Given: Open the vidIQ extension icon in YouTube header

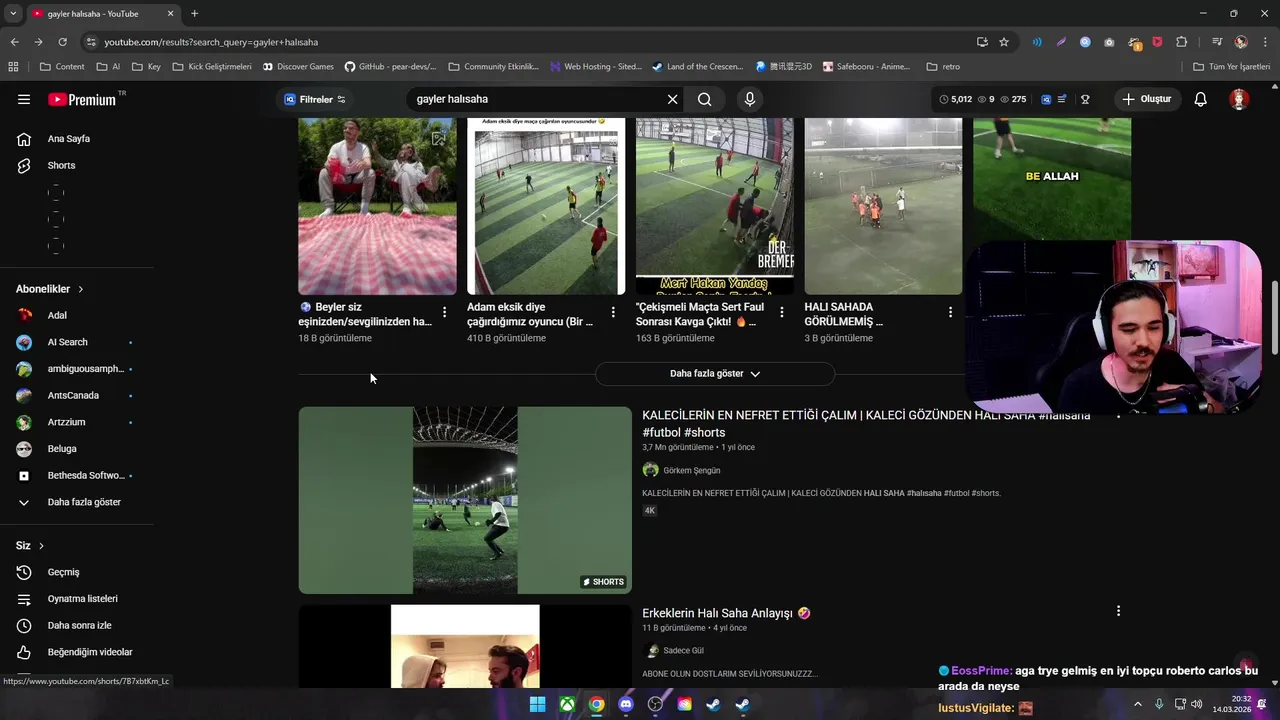Looking at the screenshot, I should (x=1046, y=99).
